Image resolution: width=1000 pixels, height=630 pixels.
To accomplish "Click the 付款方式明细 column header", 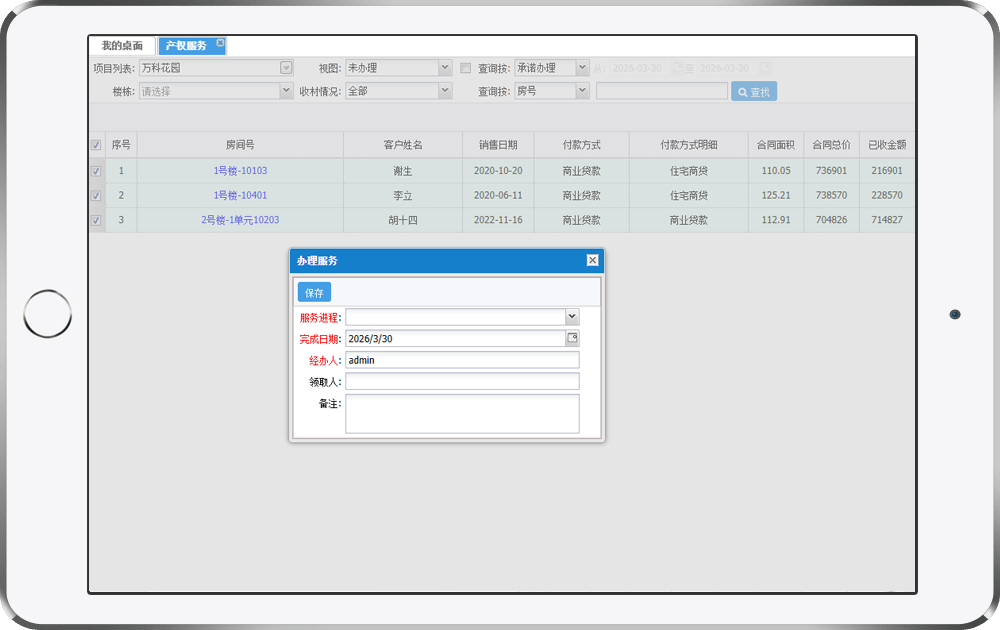I will point(689,145).
